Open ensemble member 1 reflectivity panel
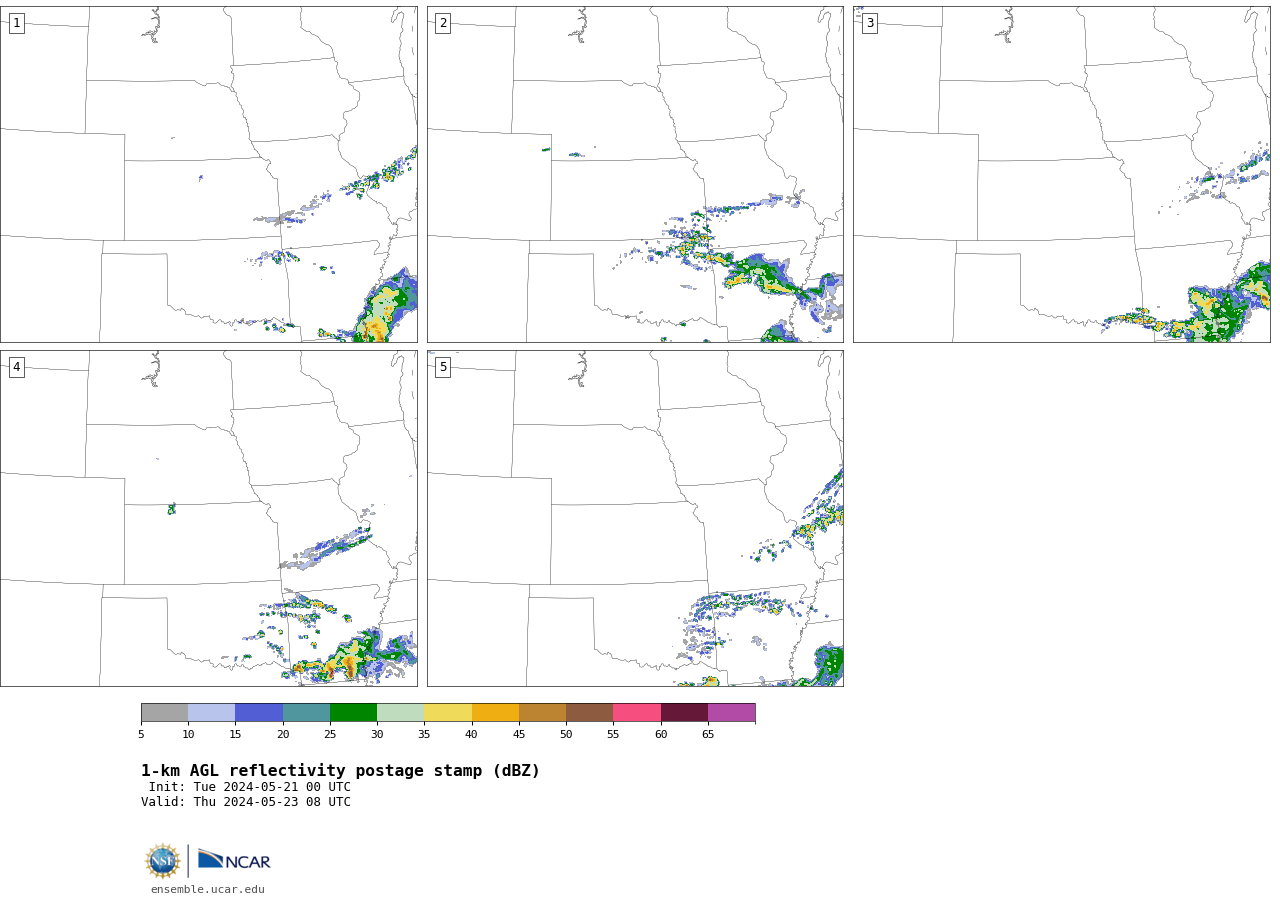 click(x=208, y=174)
